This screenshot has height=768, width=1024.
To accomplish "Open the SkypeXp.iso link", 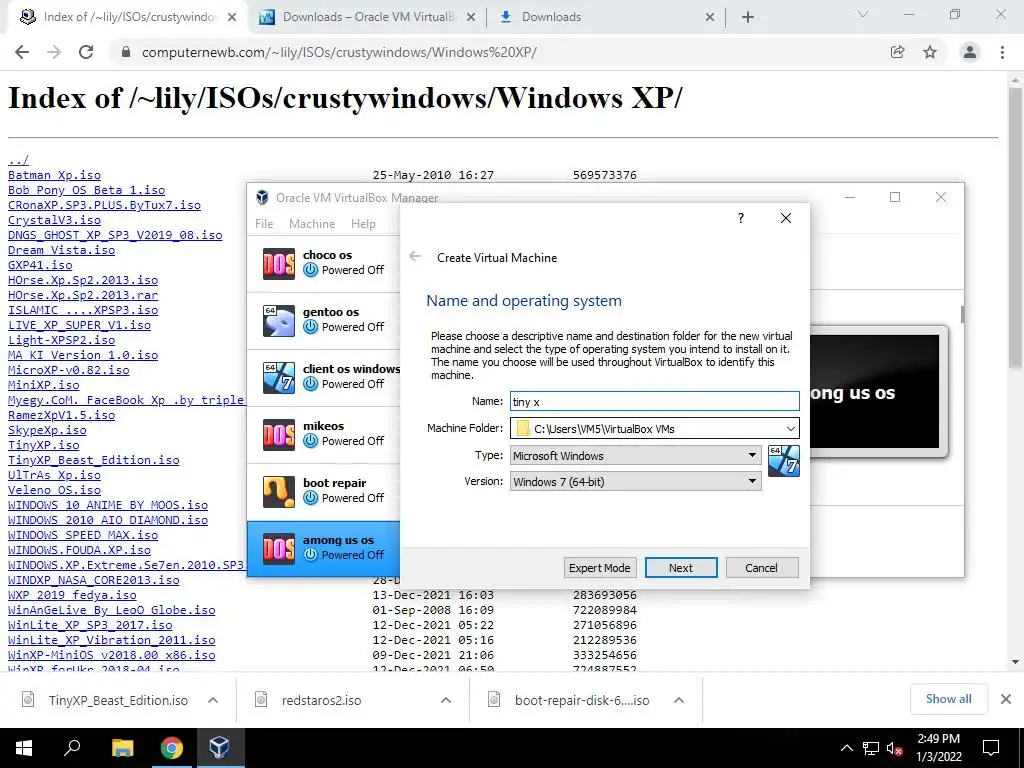I will (47, 430).
